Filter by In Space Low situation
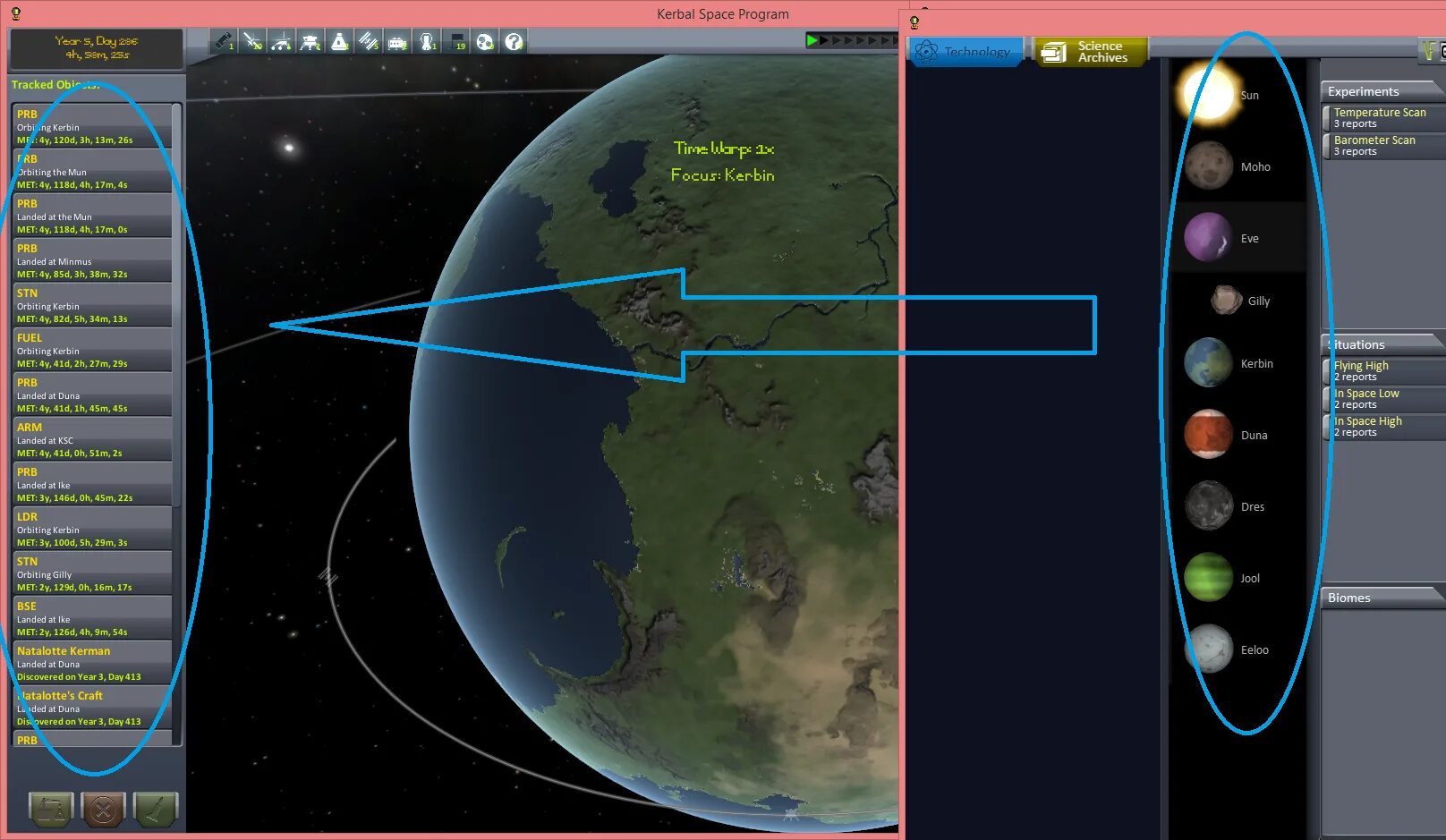Viewport: 1446px width, 840px height. click(1384, 398)
